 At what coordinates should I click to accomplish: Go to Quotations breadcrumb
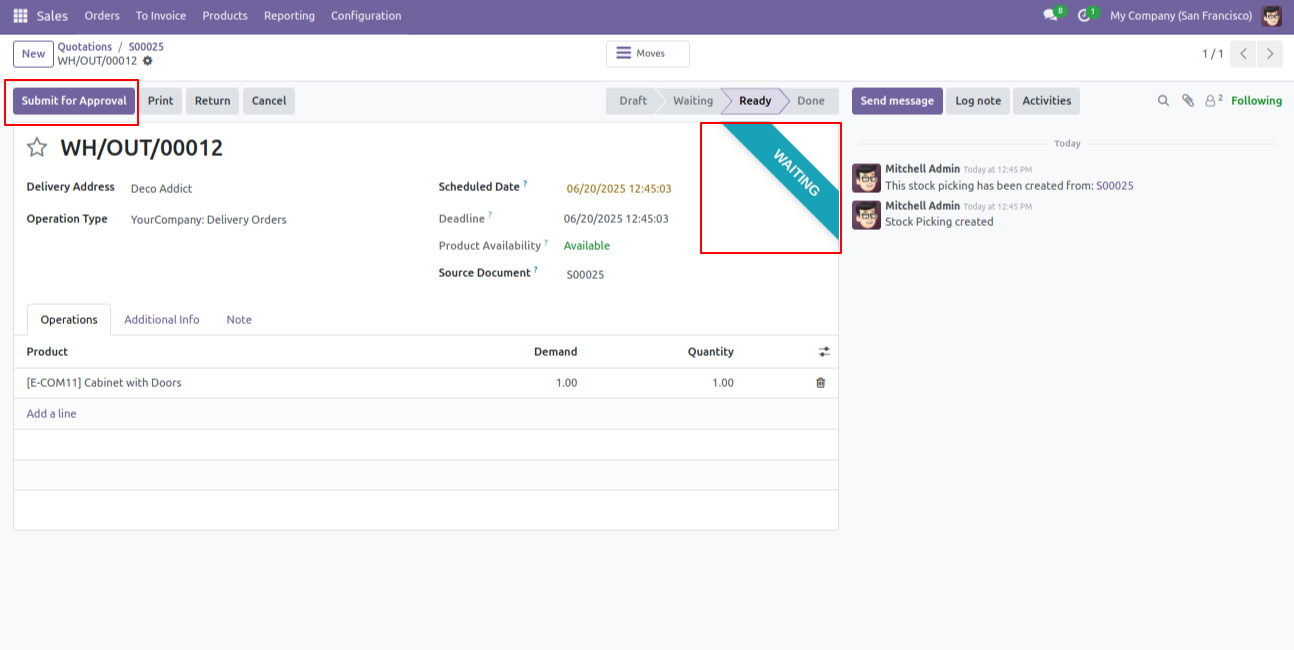click(x=85, y=47)
